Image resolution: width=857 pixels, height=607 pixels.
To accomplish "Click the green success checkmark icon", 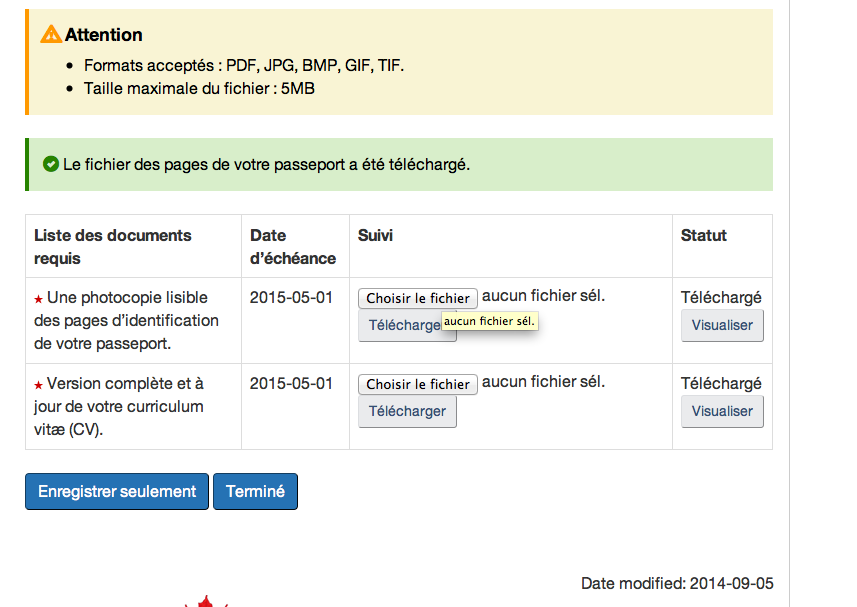I will 51,164.
